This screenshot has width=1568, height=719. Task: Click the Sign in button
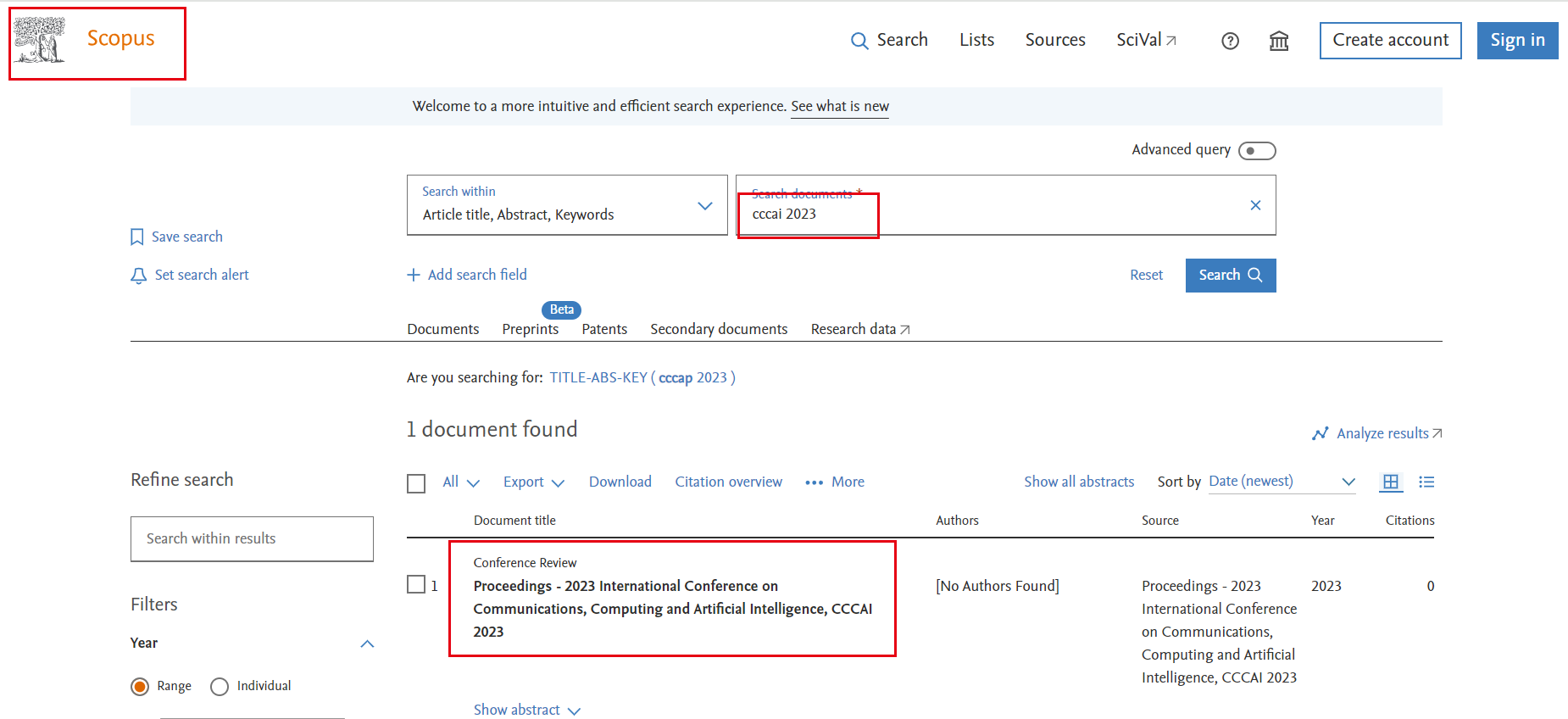[1517, 40]
